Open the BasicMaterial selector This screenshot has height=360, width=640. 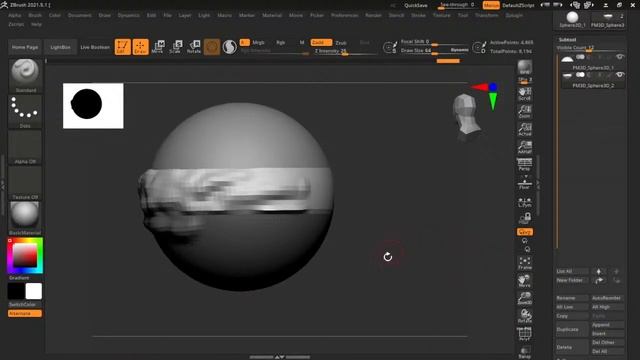tap(25, 218)
